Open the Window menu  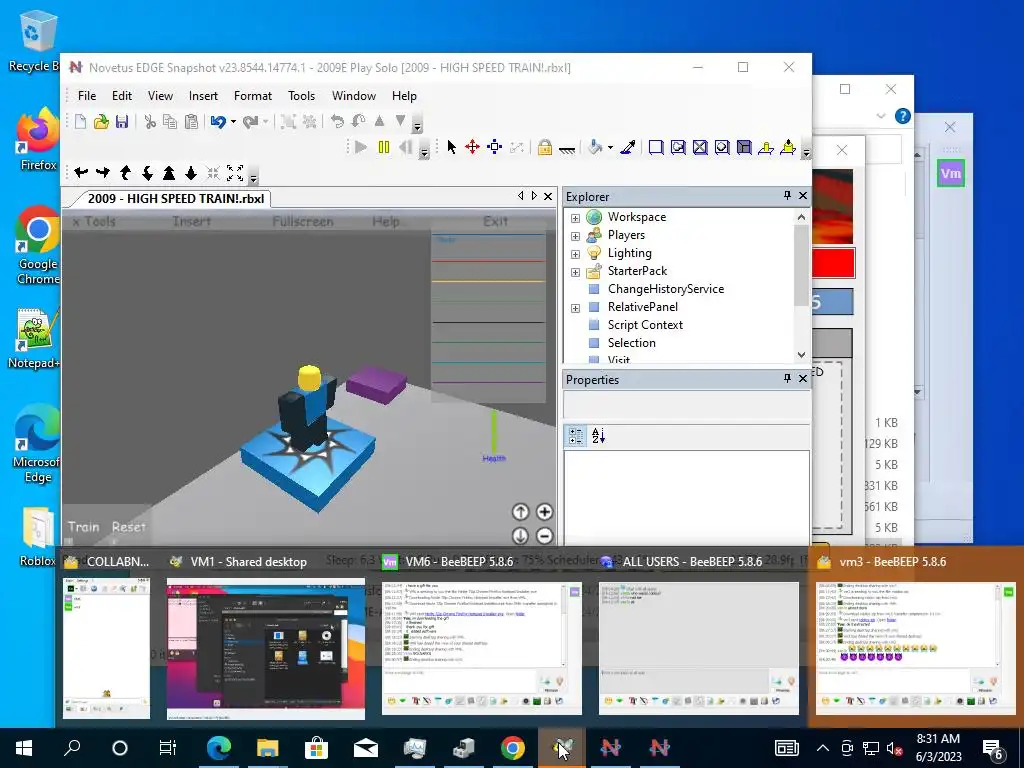pyautogui.click(x=353, y=95)
